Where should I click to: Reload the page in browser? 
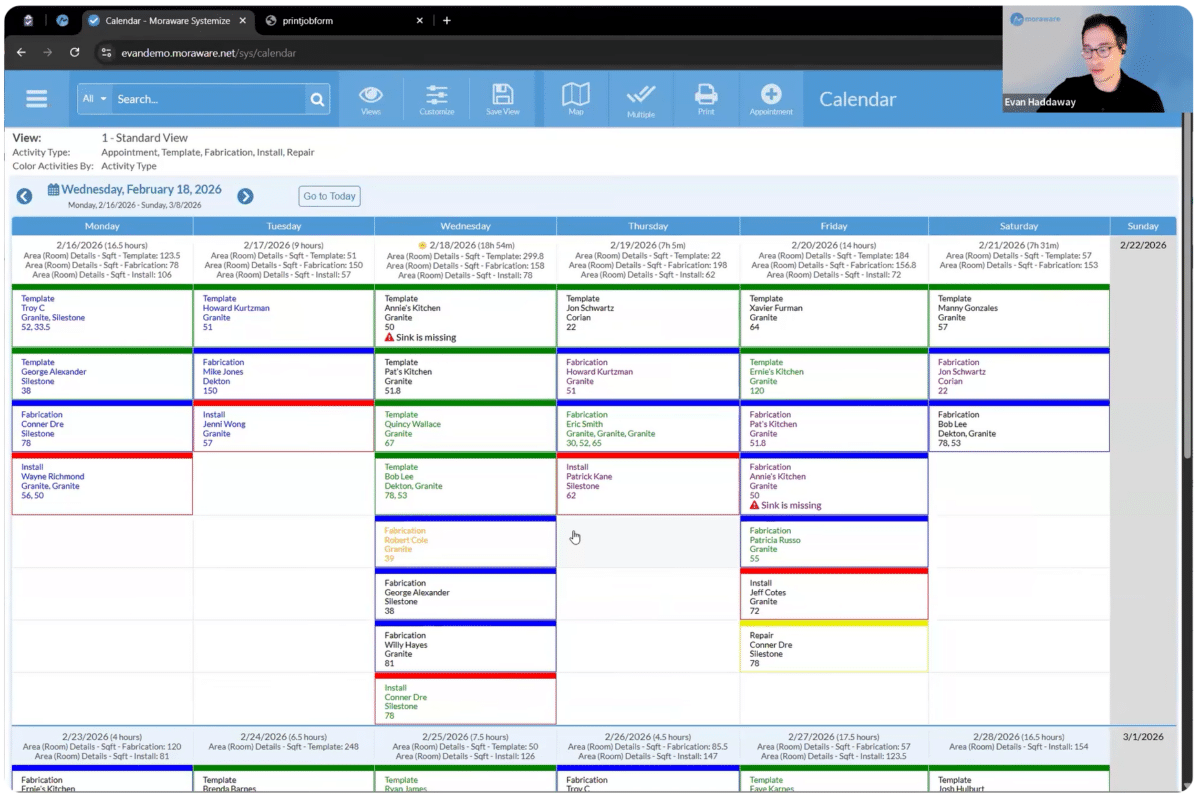point(74,52)
